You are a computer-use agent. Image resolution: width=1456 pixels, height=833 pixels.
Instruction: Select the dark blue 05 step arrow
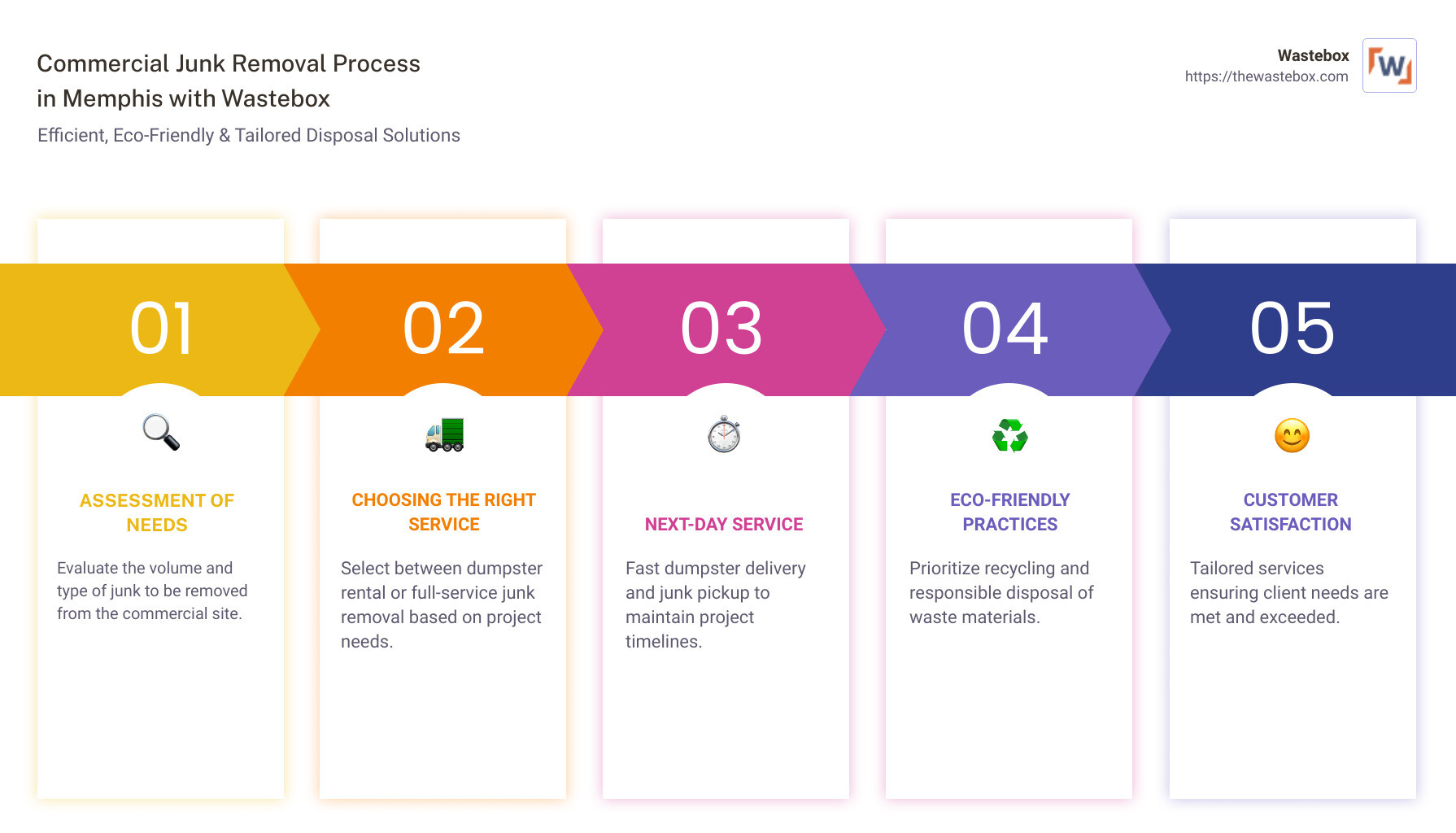[1292, 329]
